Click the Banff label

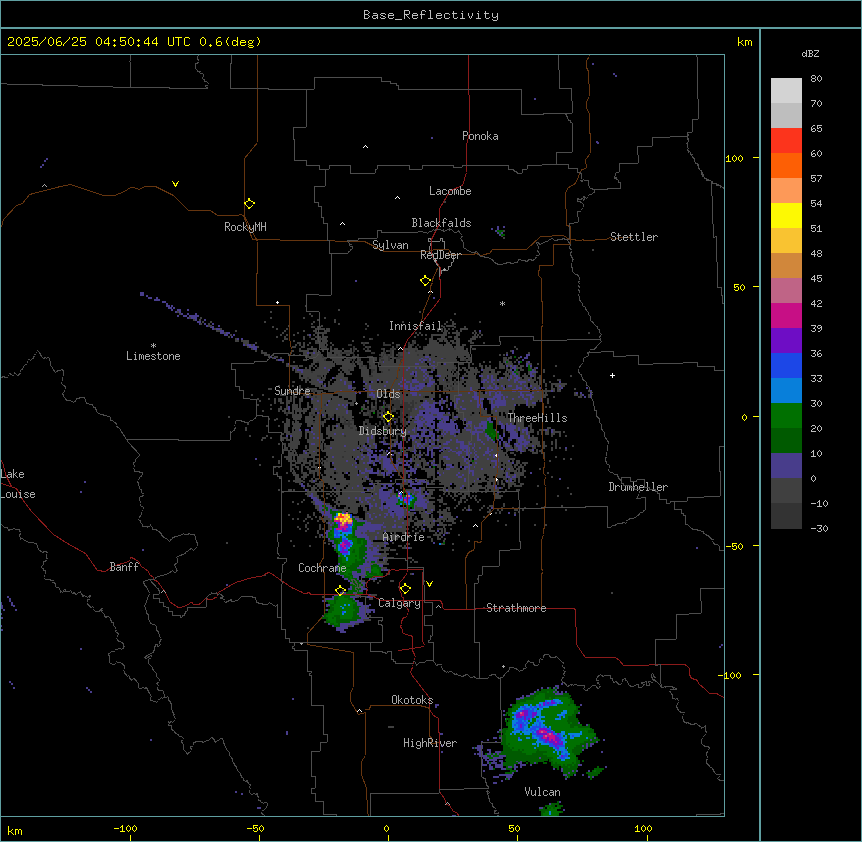tap(124, 567)
